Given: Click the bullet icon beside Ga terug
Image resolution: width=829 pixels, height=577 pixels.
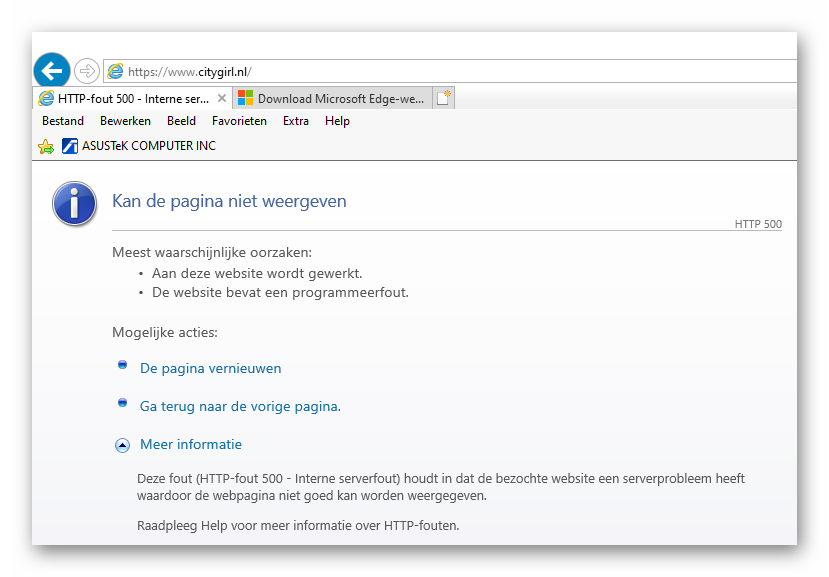Looking at the screenshot, I should [x=122, y=403].
